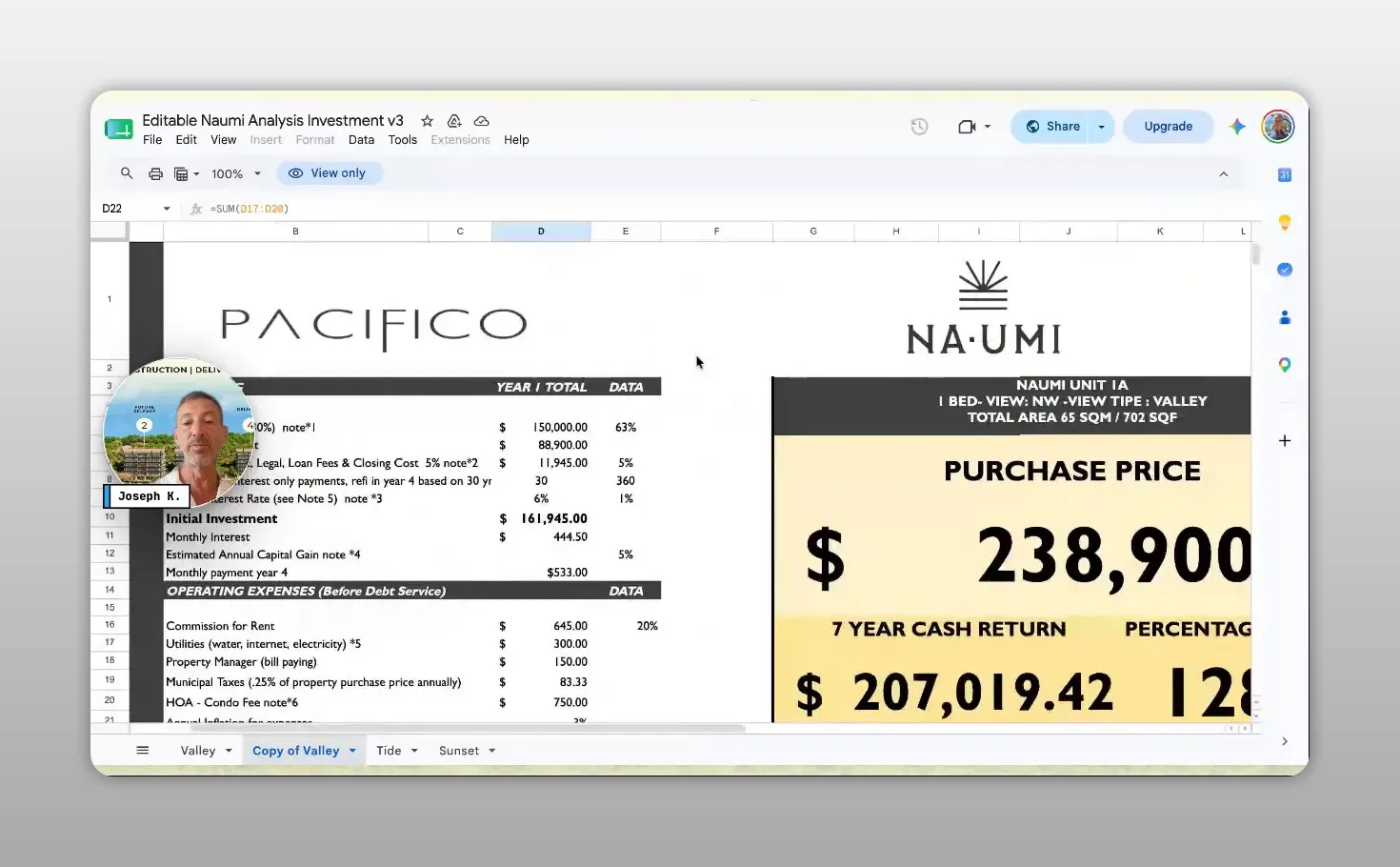
Task: Open Google Keep lightbulb icon
Action: pyautogui.click(x=1285, y=222)
